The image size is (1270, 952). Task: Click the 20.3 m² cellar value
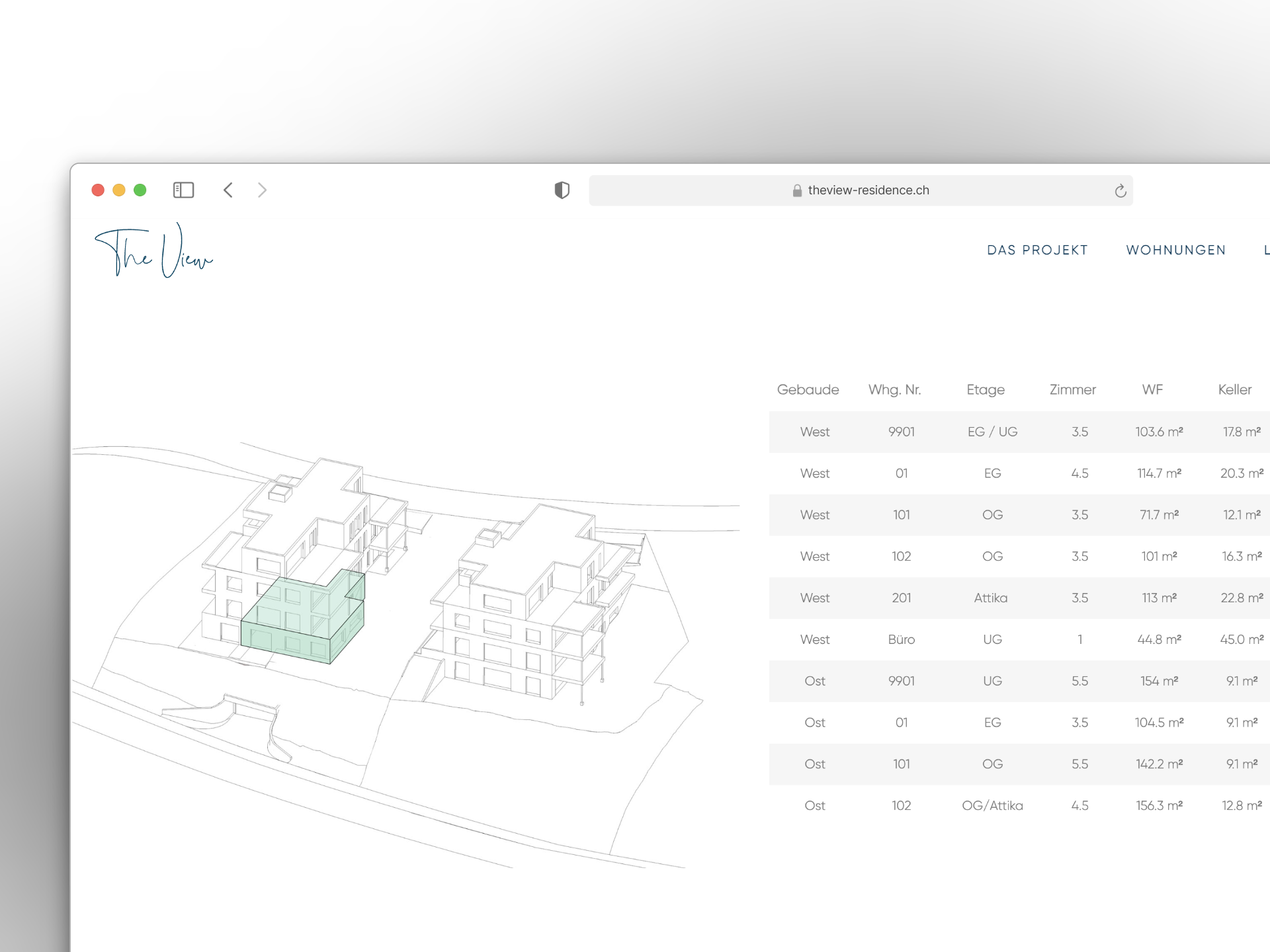pyautogui.click(x=1242, y=473)
